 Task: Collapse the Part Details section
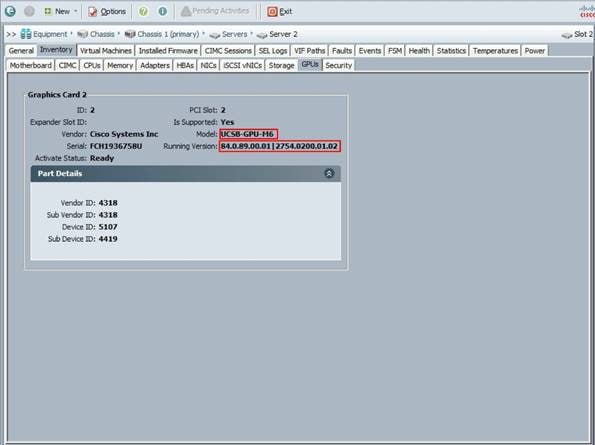[x=329, y=173]
